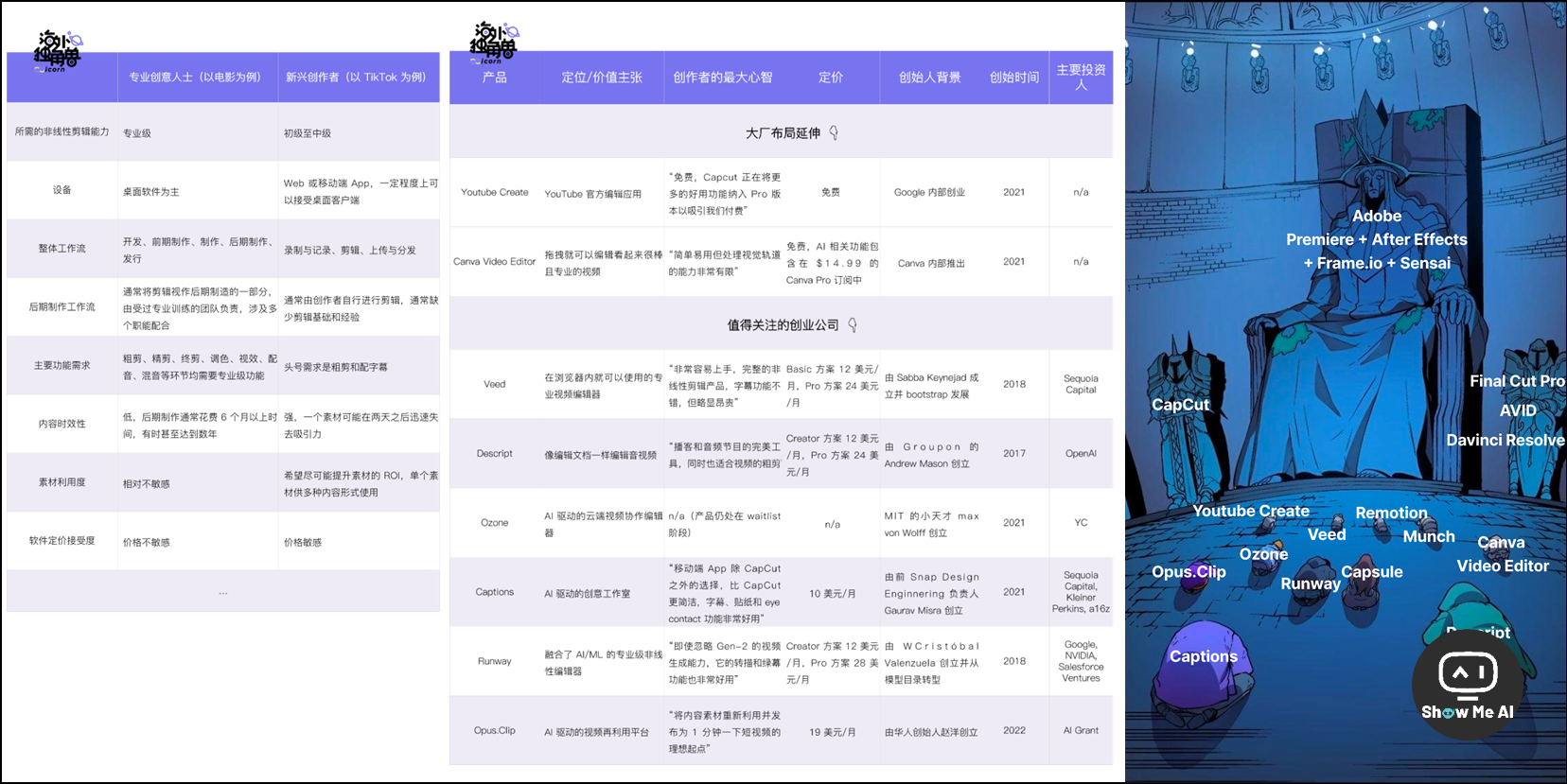This screenshot has width=1567, height=784.
Task: Click the 素材利用度 row label
Action: pos(62,482)
